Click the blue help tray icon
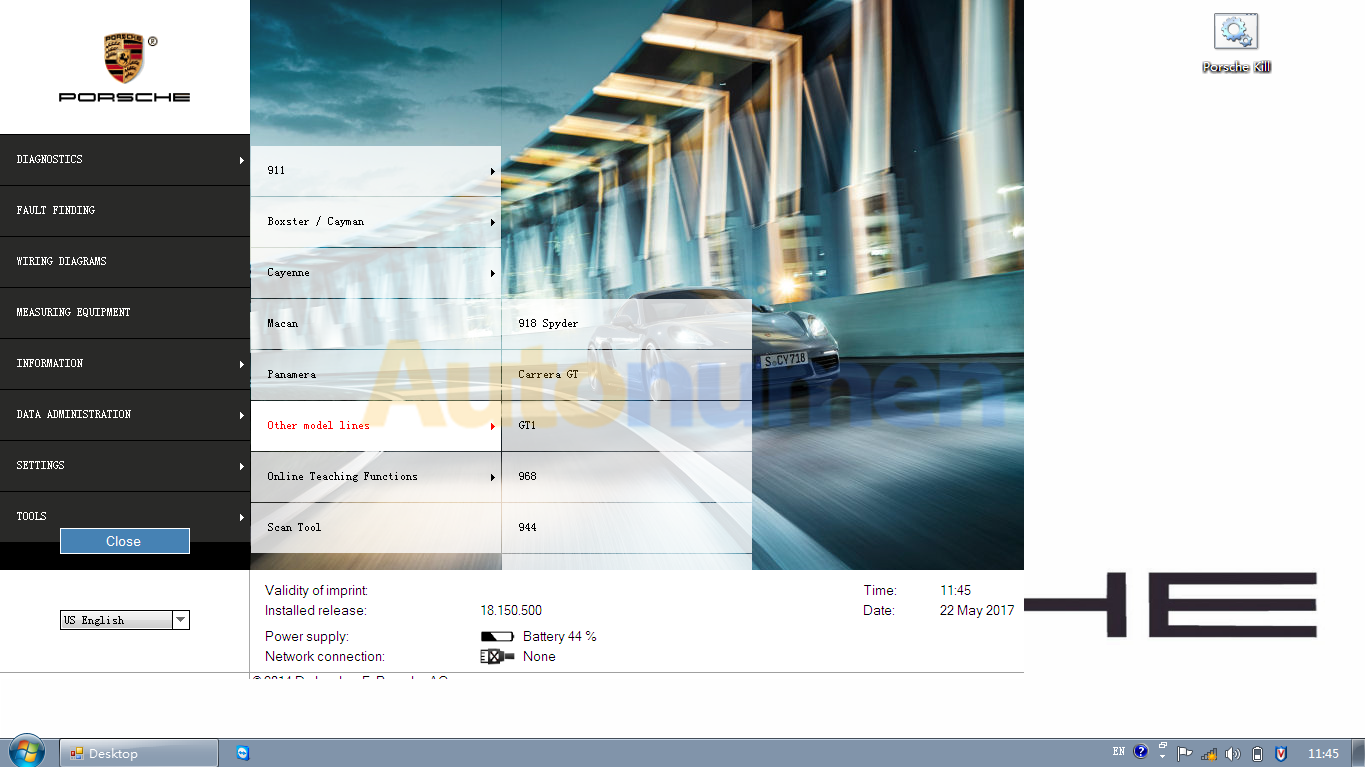Screen dimensions: 1365x767 coord(1141,753)
